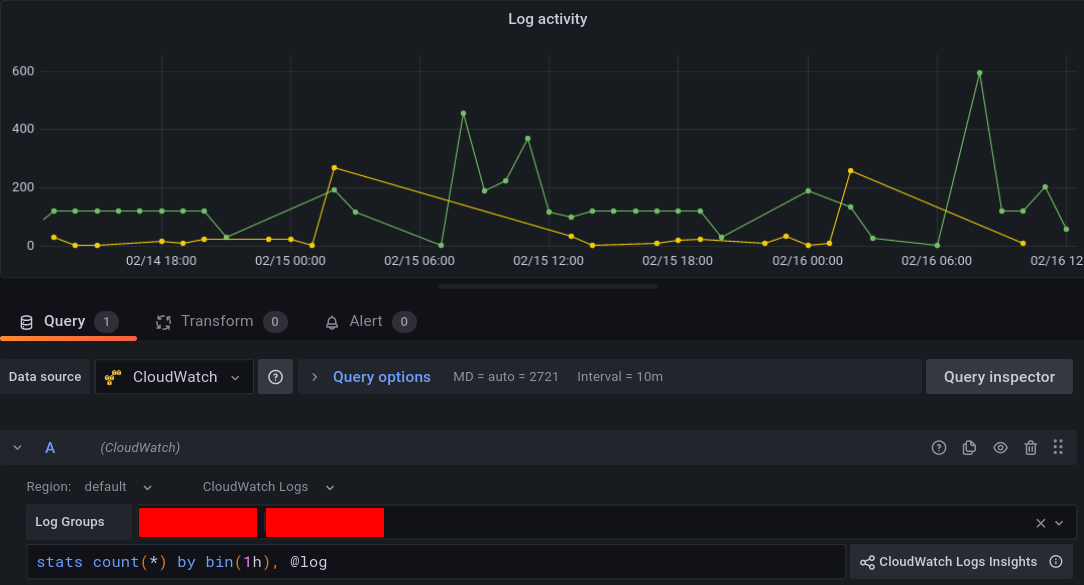
Task: Expand Query options settings
Action: coord(381,376)
